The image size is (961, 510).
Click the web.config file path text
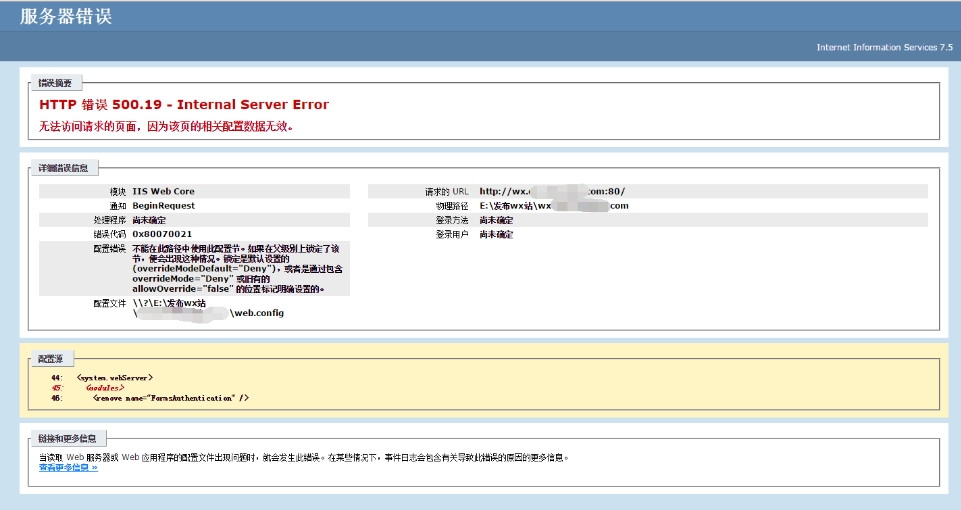(x=257, y=312)
